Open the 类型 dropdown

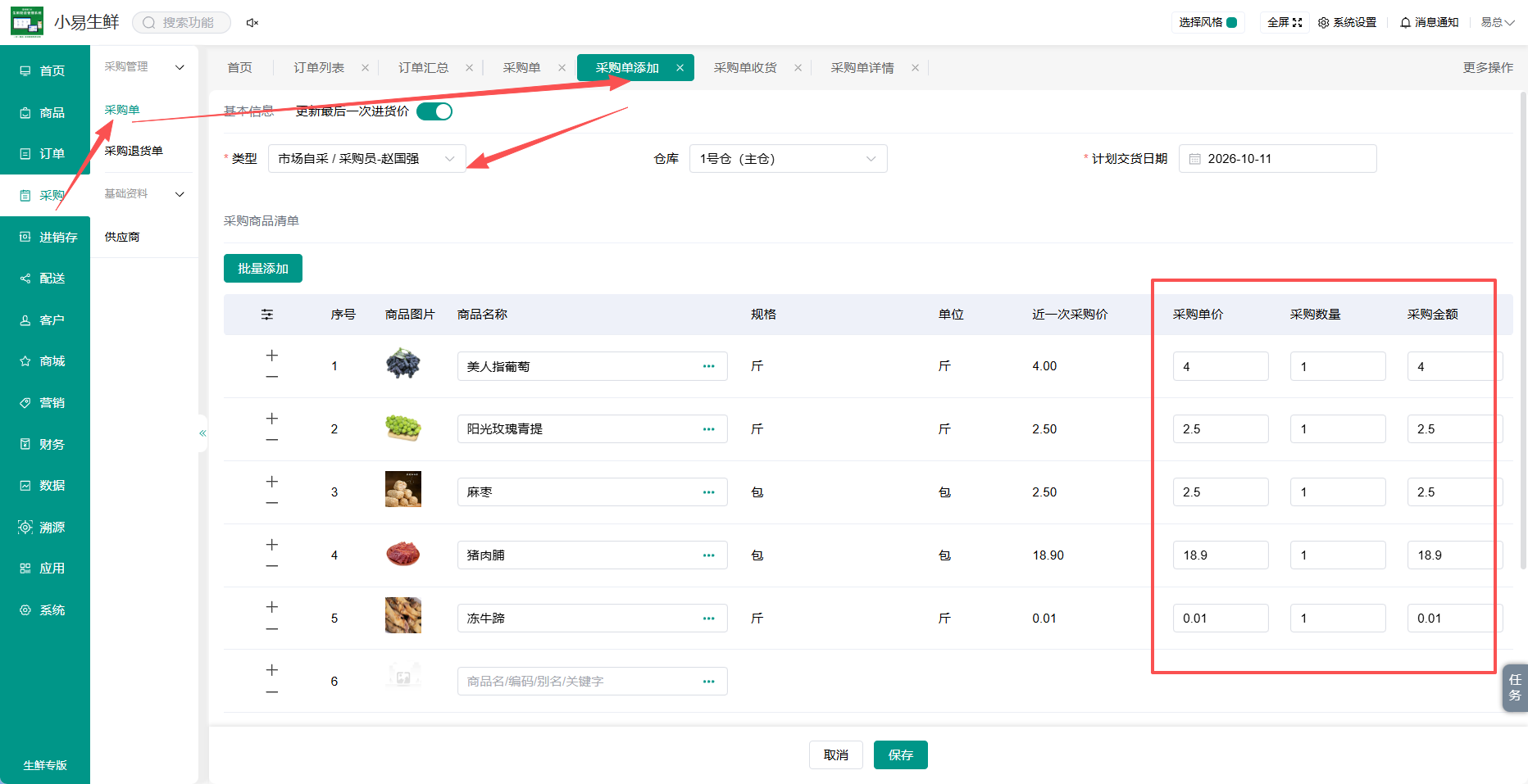click(367, 159)
